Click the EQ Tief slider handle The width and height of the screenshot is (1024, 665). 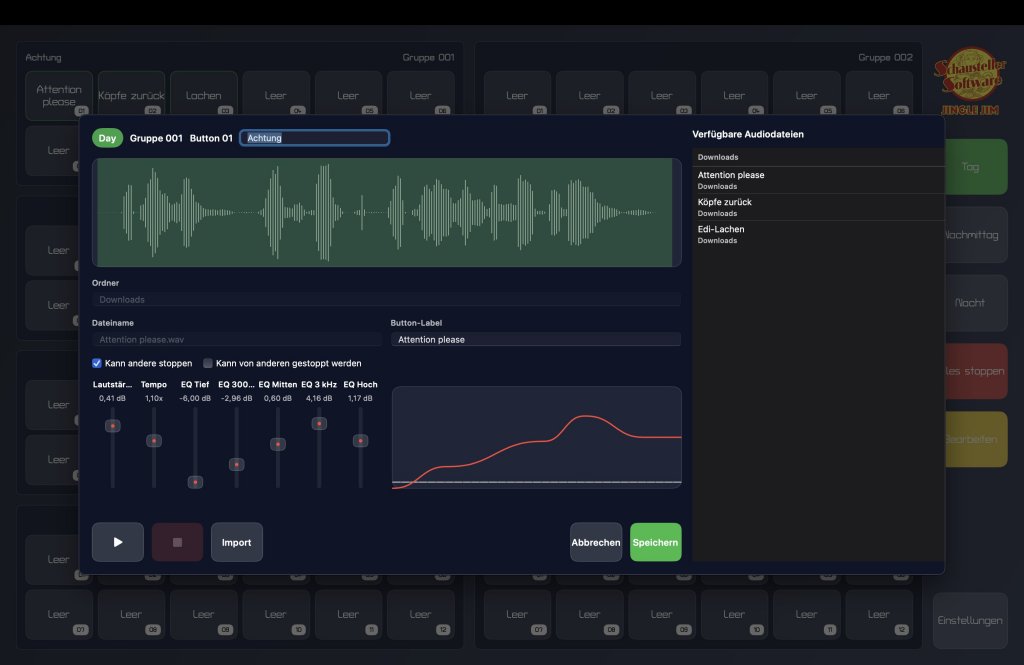coord(195,482)
